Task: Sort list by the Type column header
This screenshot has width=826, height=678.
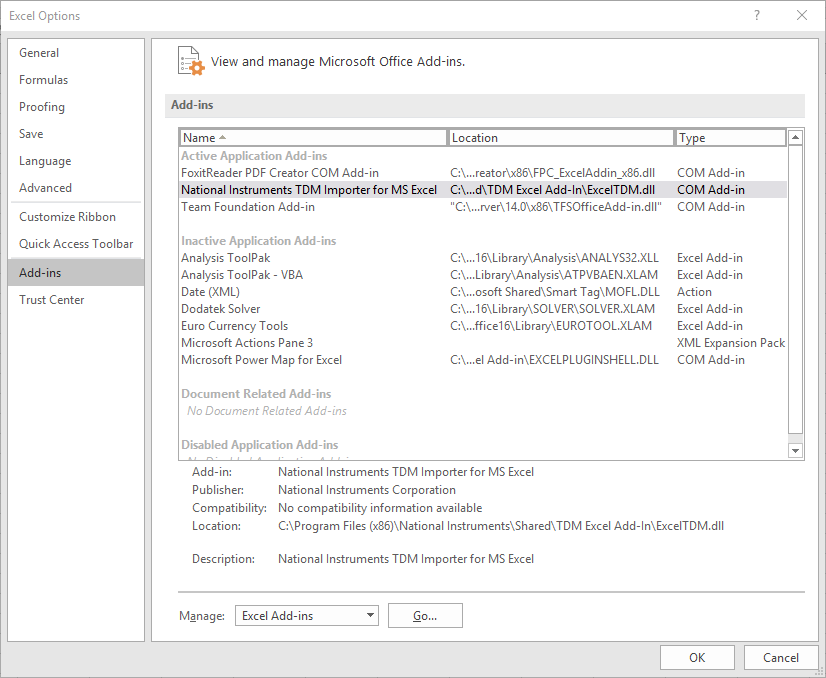Action: 730,138
